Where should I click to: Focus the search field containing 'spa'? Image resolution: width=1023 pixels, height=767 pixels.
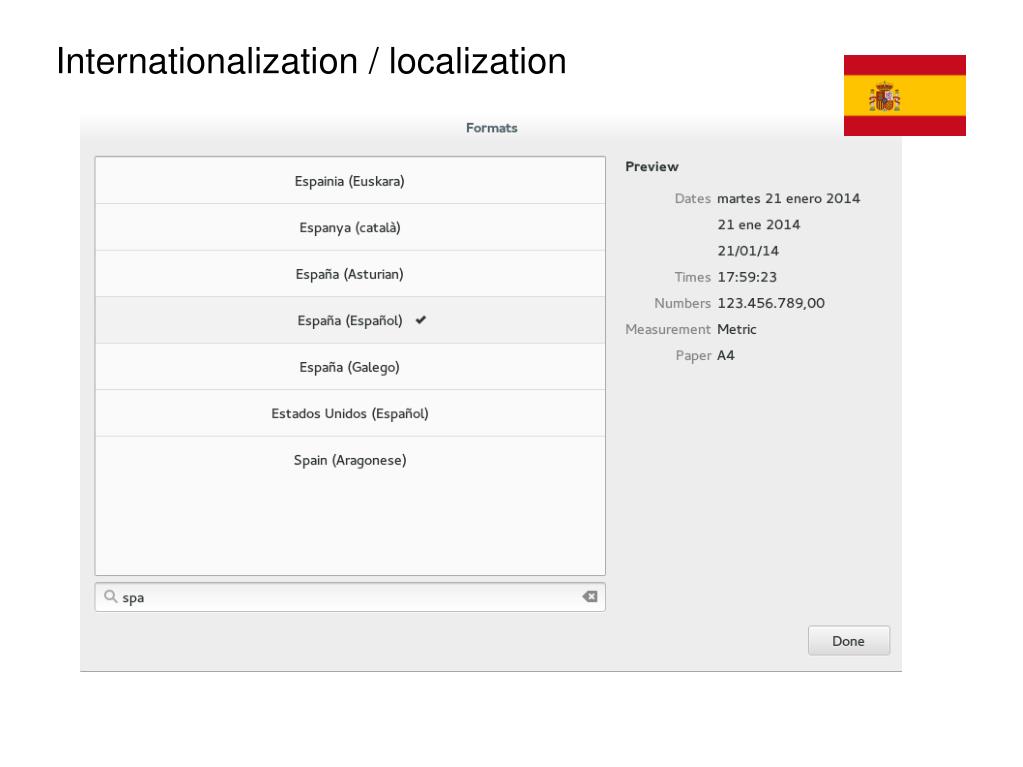tap(350, 597)
